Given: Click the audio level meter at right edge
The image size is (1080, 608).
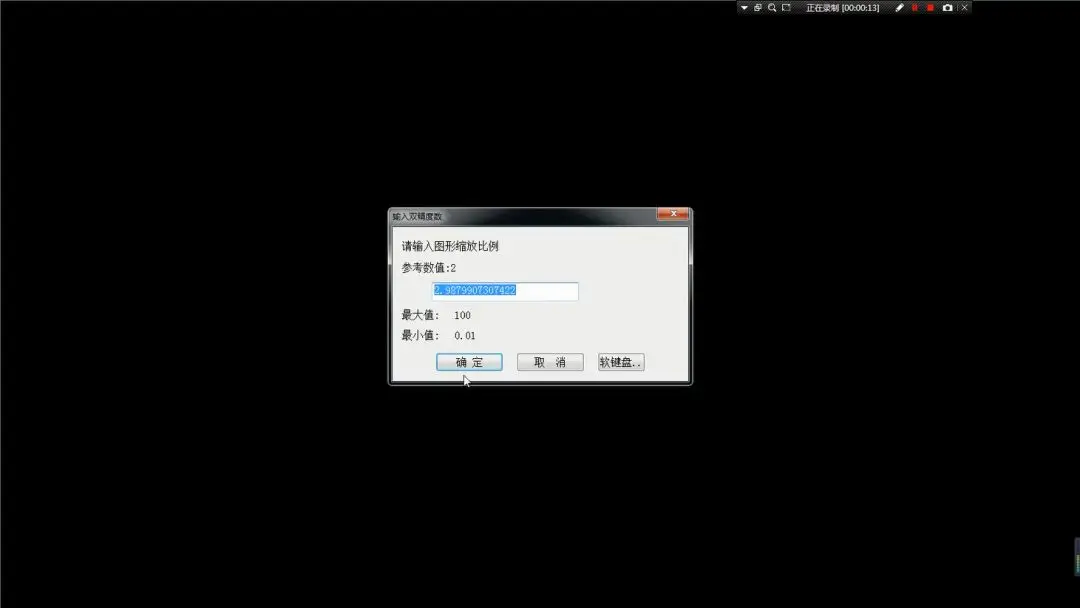Looking at the screenshot, I should (1076, 556).
